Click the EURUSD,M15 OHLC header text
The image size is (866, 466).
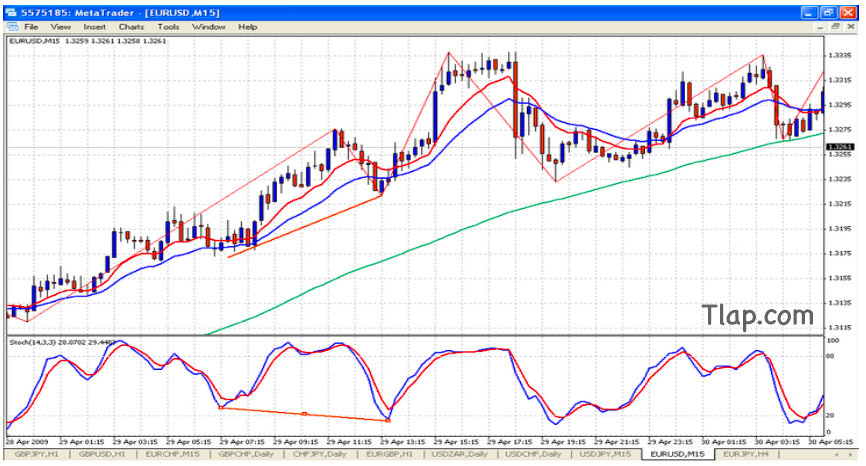click(88, 41)
